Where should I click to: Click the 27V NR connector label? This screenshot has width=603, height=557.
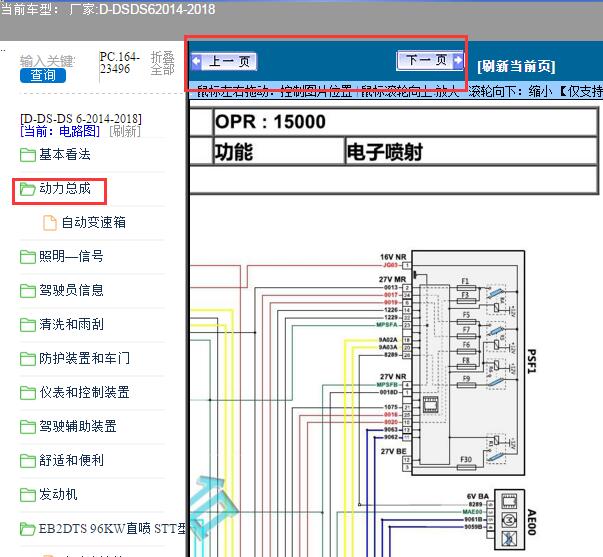(393, 377)
